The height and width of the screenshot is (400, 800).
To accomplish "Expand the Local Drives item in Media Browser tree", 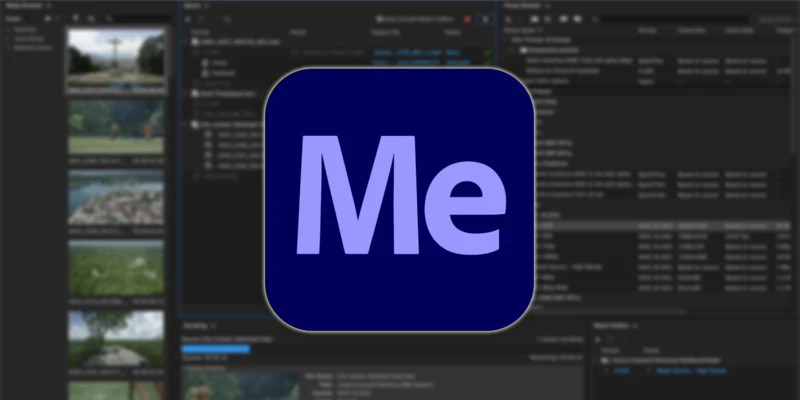I will pyautogui.click(x=9, y=38).
